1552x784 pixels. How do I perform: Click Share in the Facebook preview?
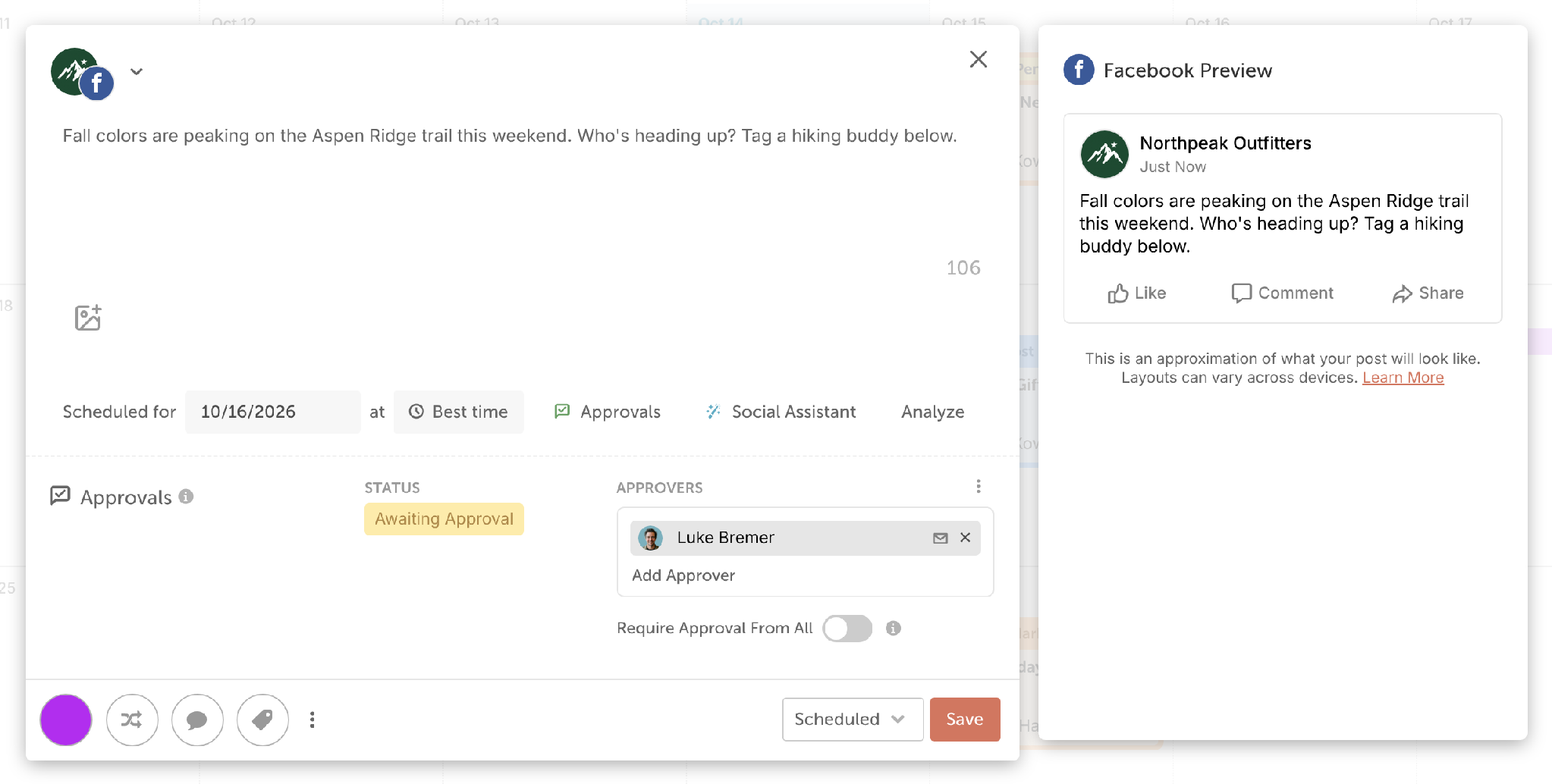pos(1428,293)
